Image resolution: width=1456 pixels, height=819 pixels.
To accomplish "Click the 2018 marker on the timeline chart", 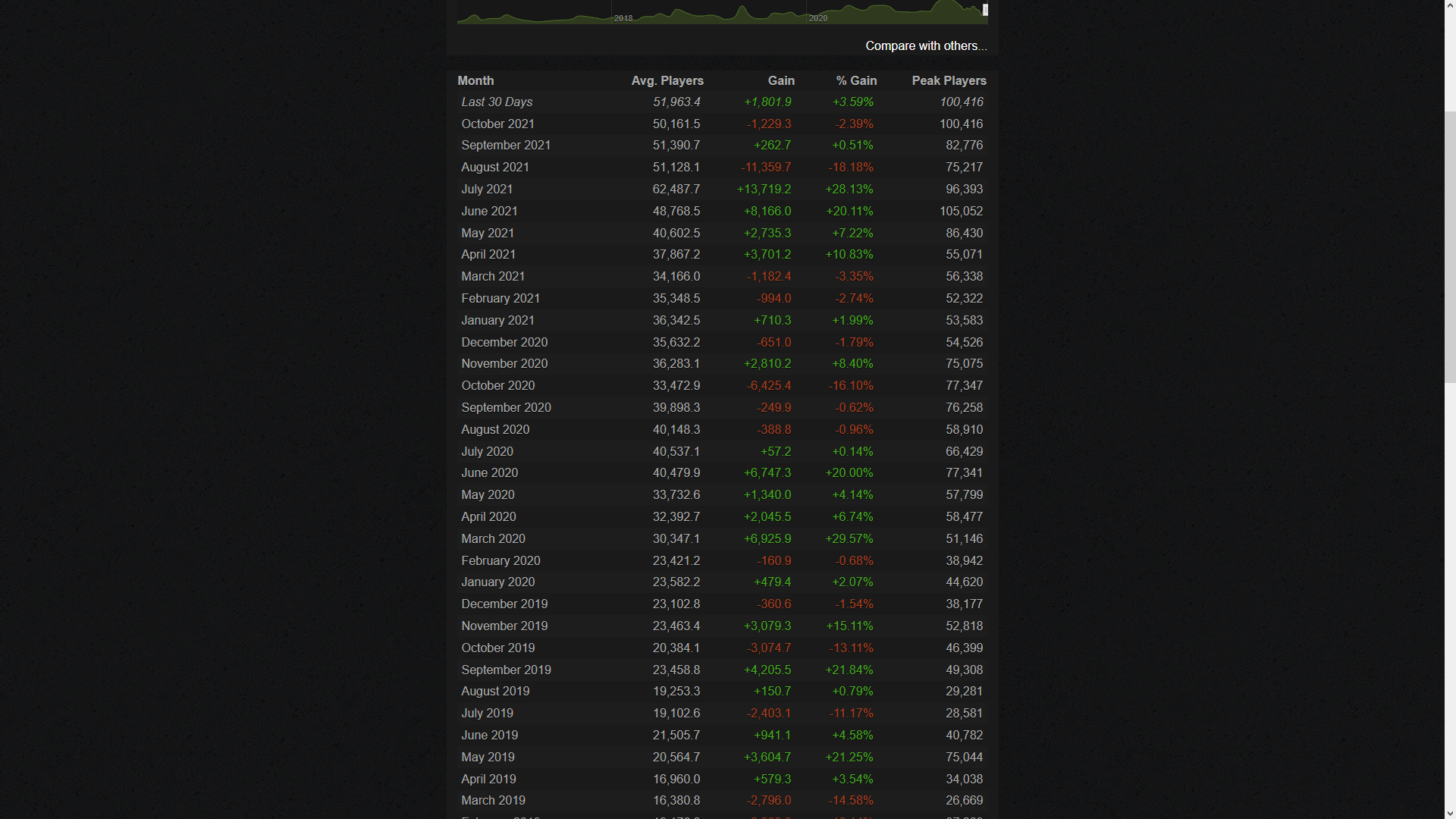I will click(x=623, y=18).
